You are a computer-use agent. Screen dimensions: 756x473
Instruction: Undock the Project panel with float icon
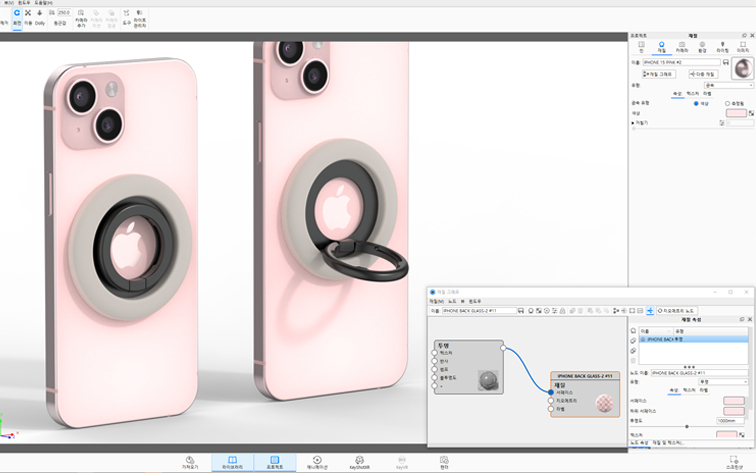point(744,36)
